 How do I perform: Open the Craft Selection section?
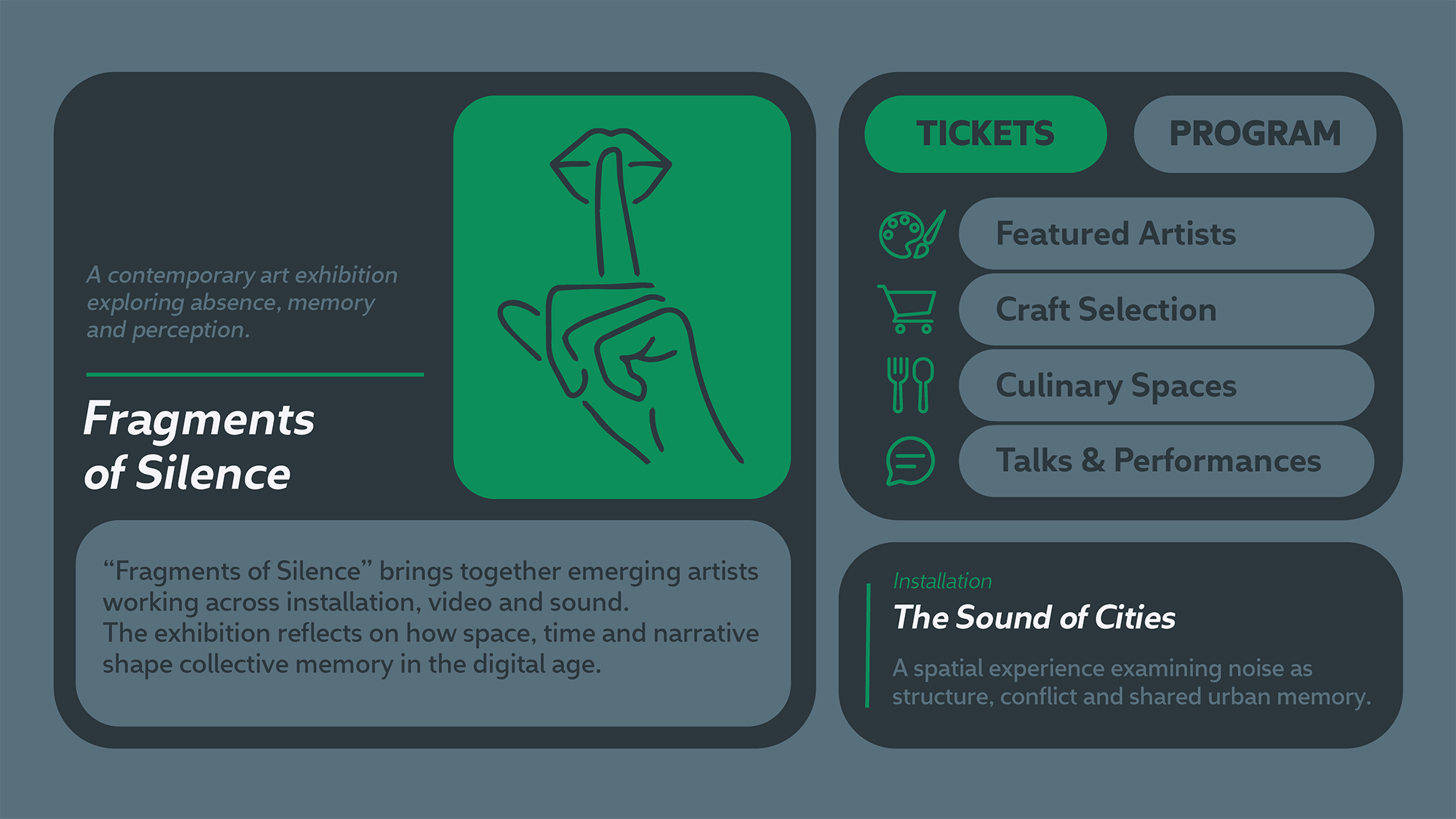coord(1166,310)
